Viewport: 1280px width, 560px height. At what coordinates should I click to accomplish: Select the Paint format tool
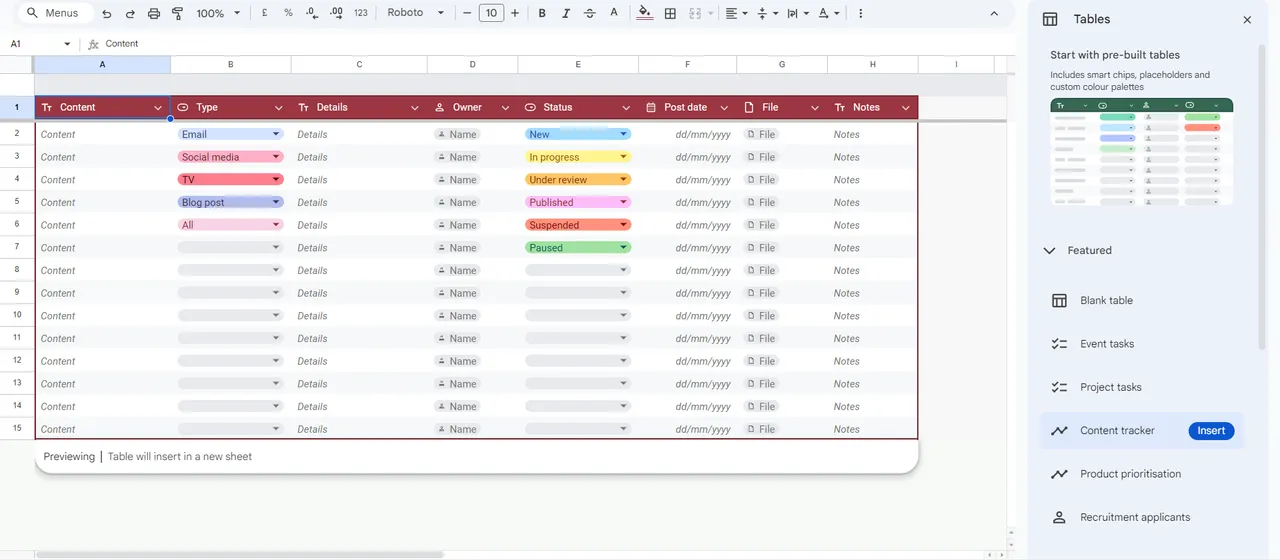[177, 14]
